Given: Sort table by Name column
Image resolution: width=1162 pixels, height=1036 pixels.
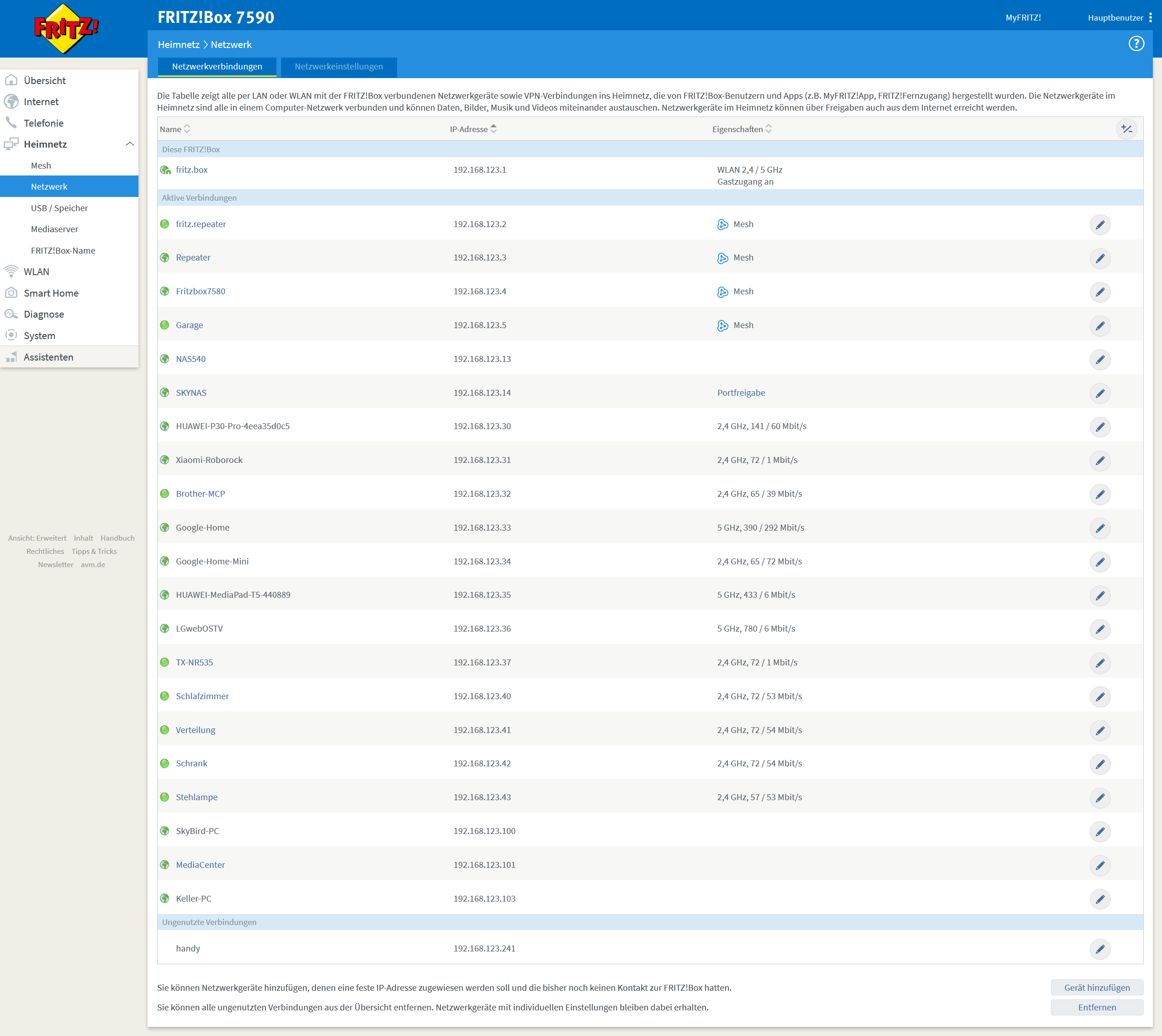Looking at the screenshot, I should tap(175, 129).
